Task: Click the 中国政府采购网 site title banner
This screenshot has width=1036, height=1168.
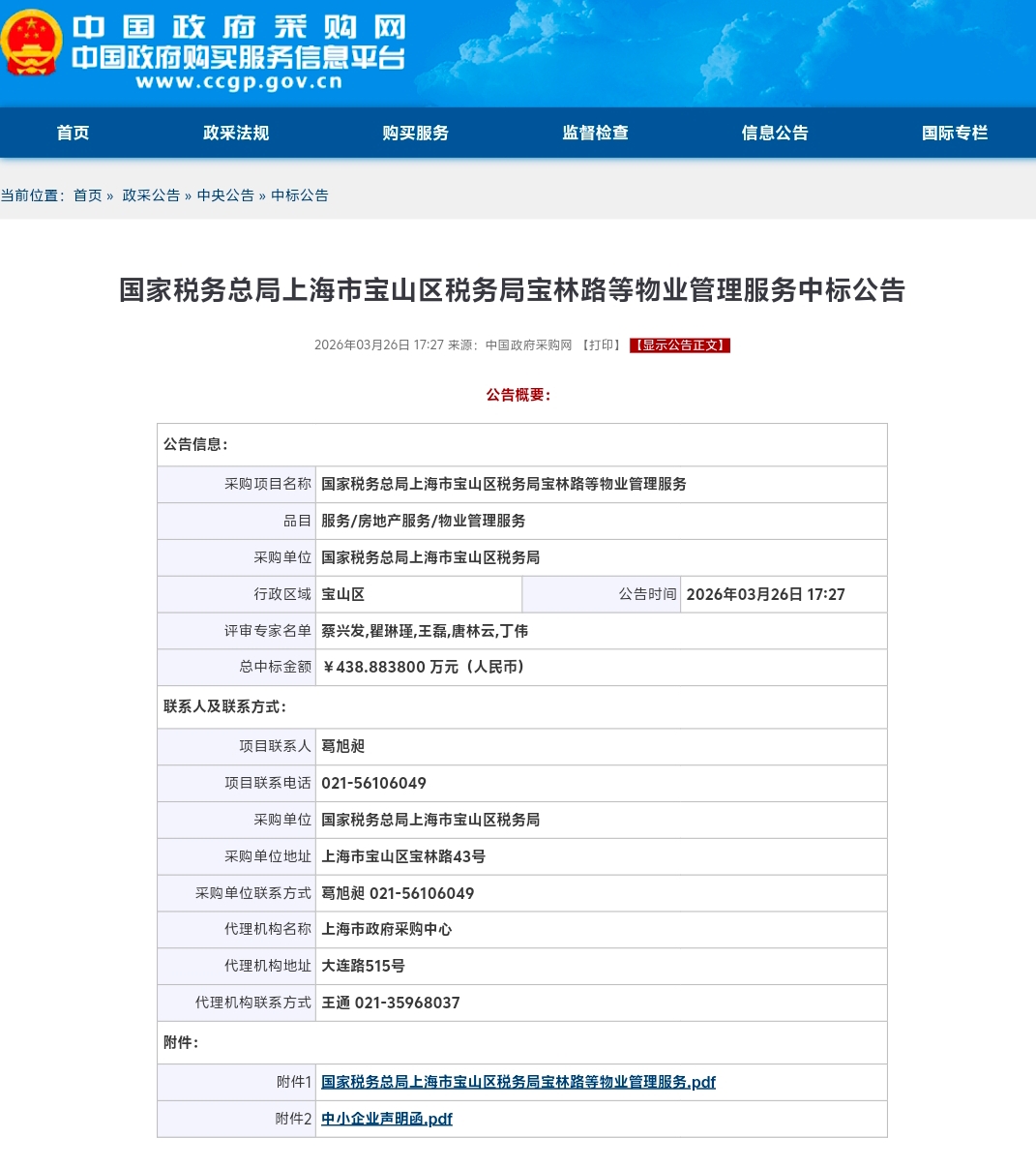Action: click(x=239, y=27)
